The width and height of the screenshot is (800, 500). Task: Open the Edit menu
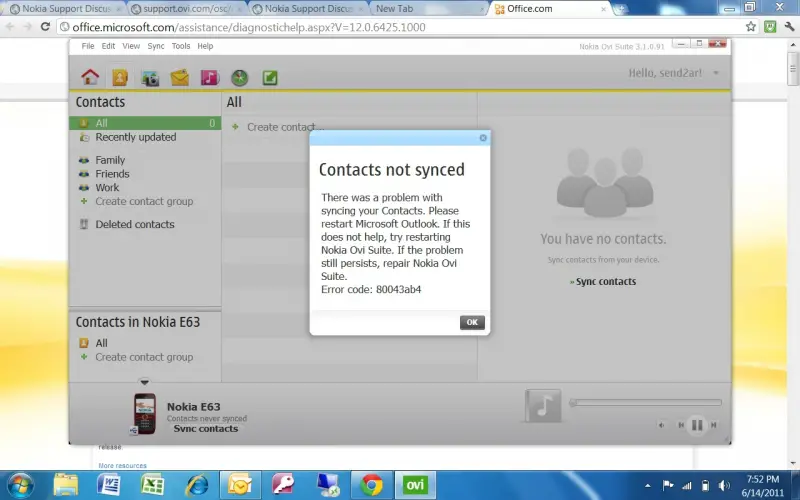click(x=108, y=46)
